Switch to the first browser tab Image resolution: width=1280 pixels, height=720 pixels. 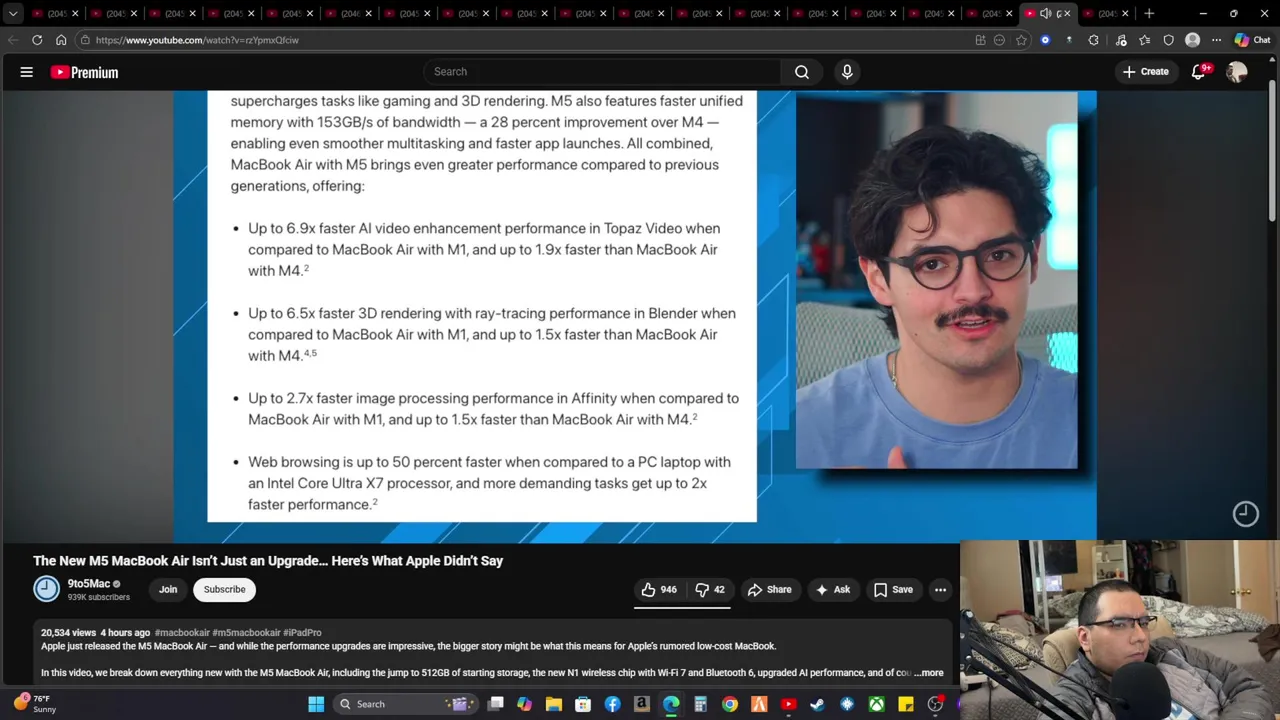(x=55, y=13)
